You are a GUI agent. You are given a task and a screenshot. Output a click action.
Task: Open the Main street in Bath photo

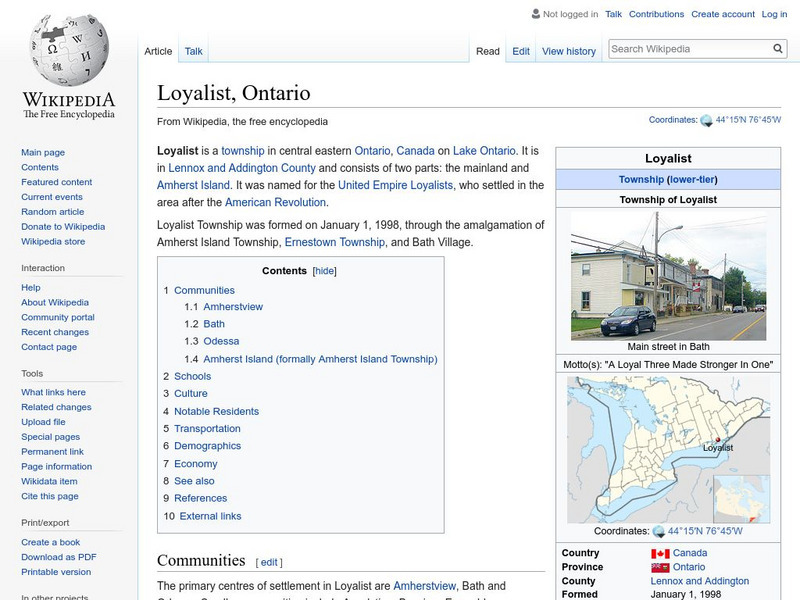668,276
